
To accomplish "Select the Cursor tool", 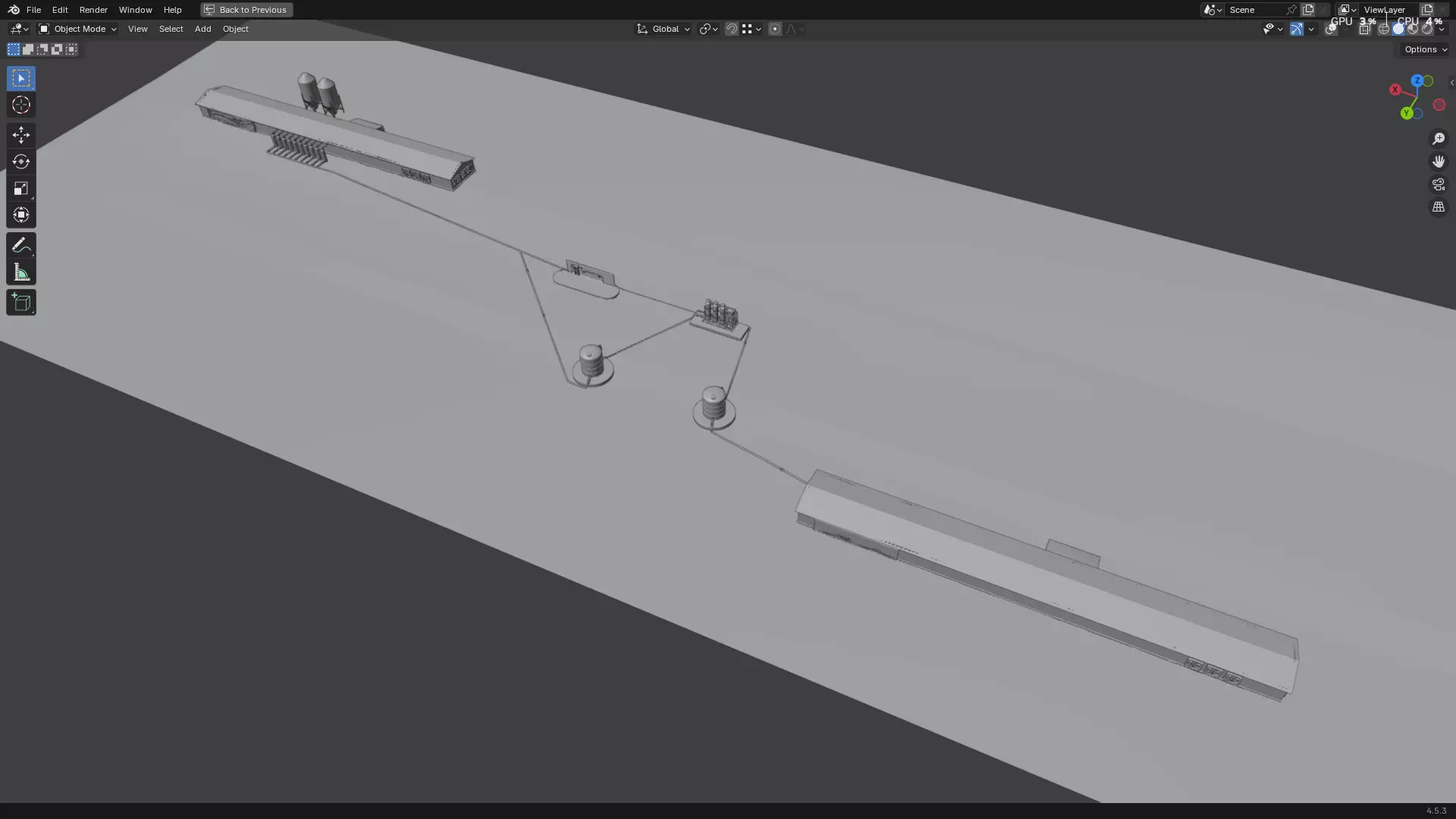I will tap(20, 105).
